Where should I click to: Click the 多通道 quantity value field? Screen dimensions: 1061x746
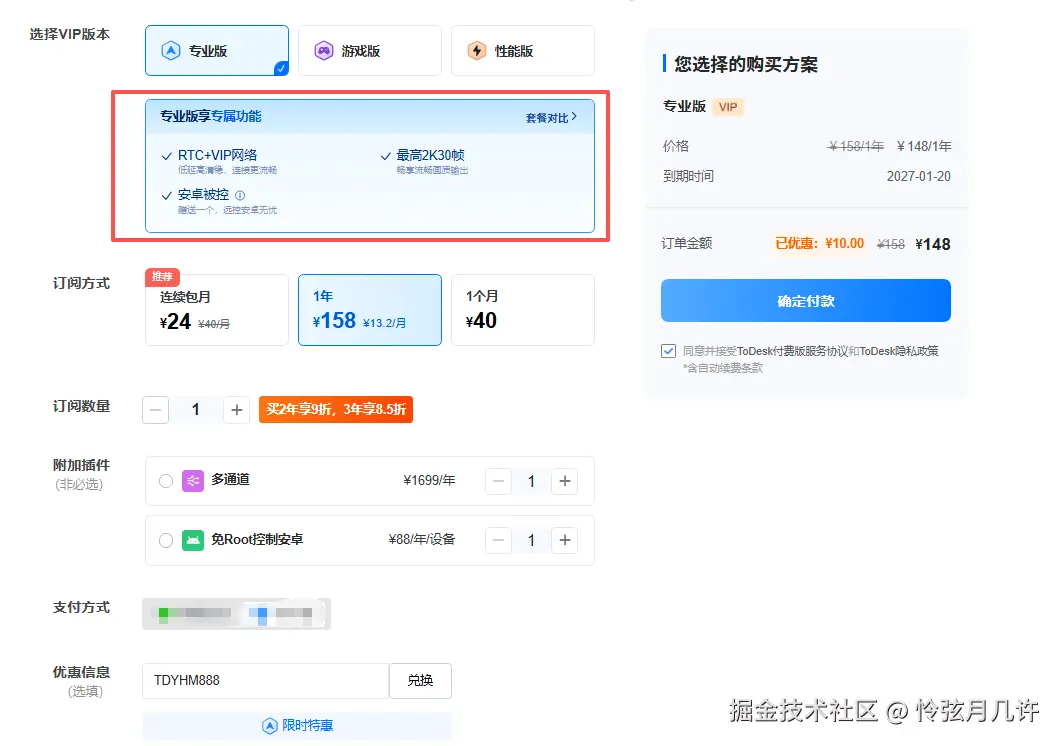(x=532, y=481)
